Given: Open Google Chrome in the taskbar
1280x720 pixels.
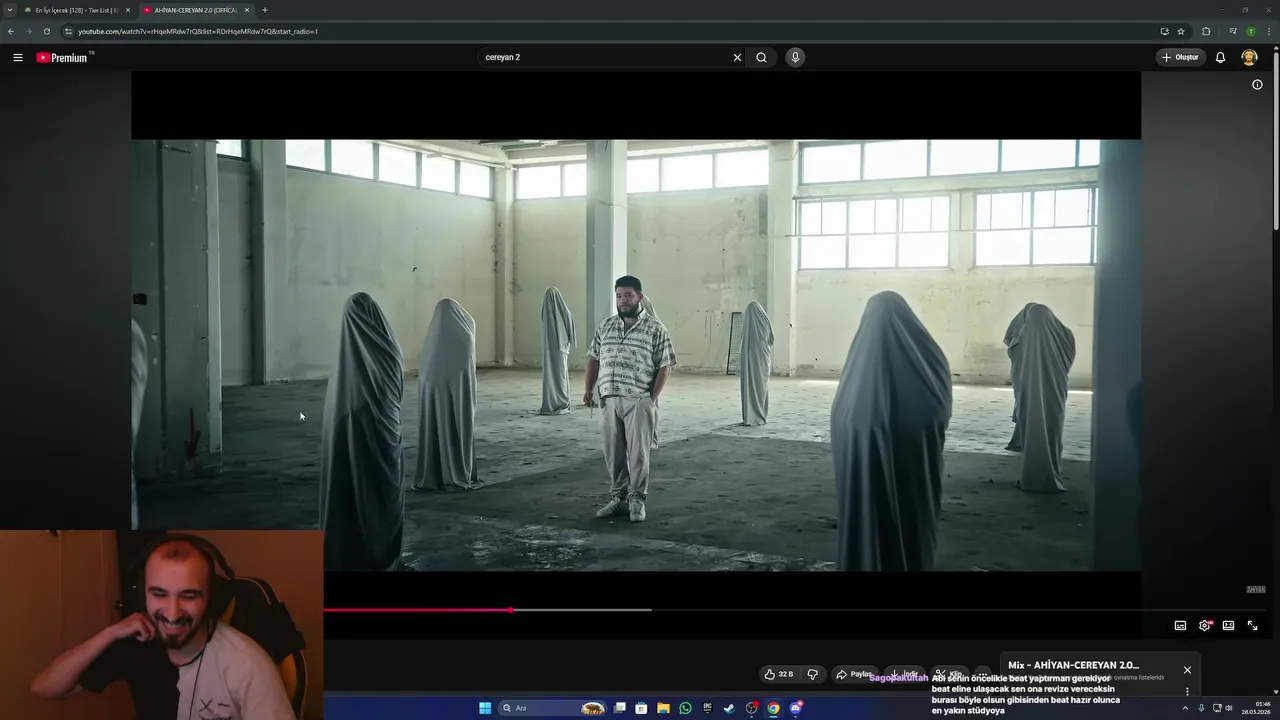Looking at the screenshot, I should (773, 708).
